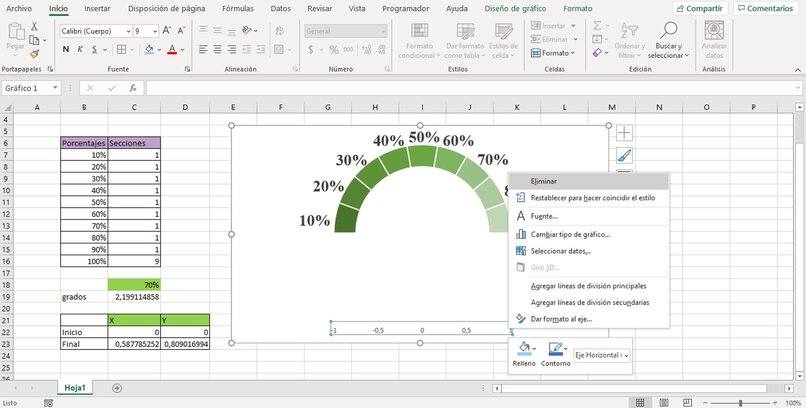
Task: Open Ordenar y filtrar
Action: pos(630,40)
